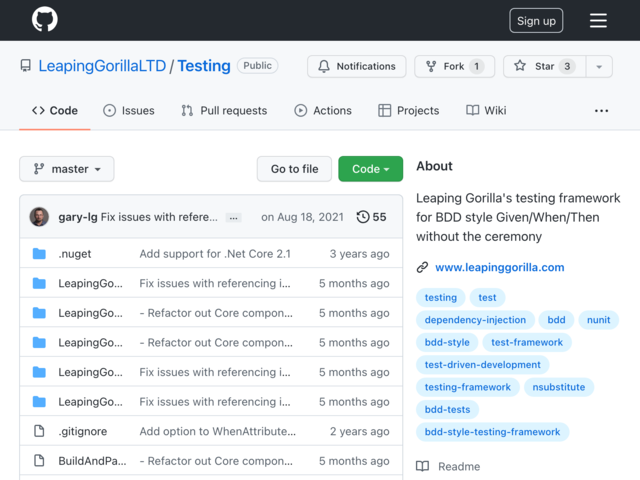Click the 2 years ago timestamp
Screen dimensions: 640x480
[x=359, y=431]
